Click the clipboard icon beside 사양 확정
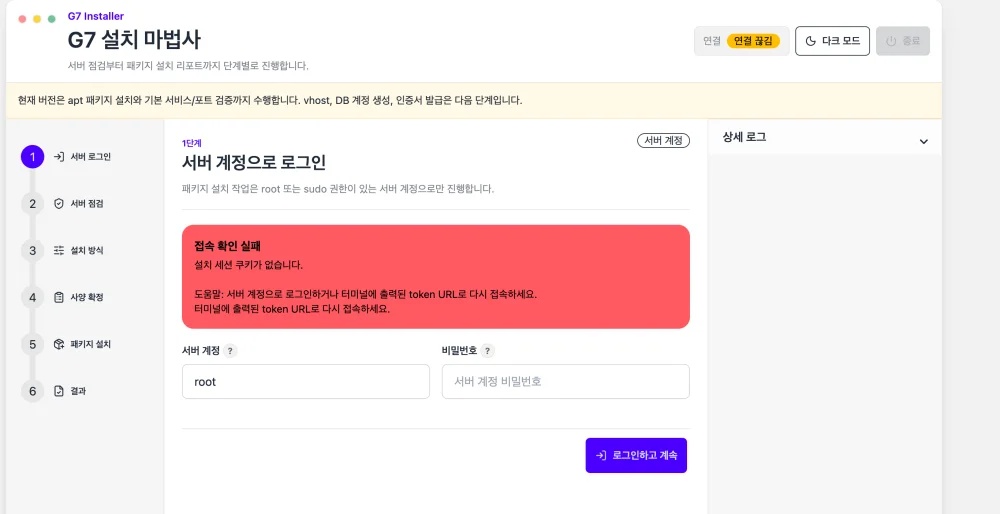 (x=59, y=297)
